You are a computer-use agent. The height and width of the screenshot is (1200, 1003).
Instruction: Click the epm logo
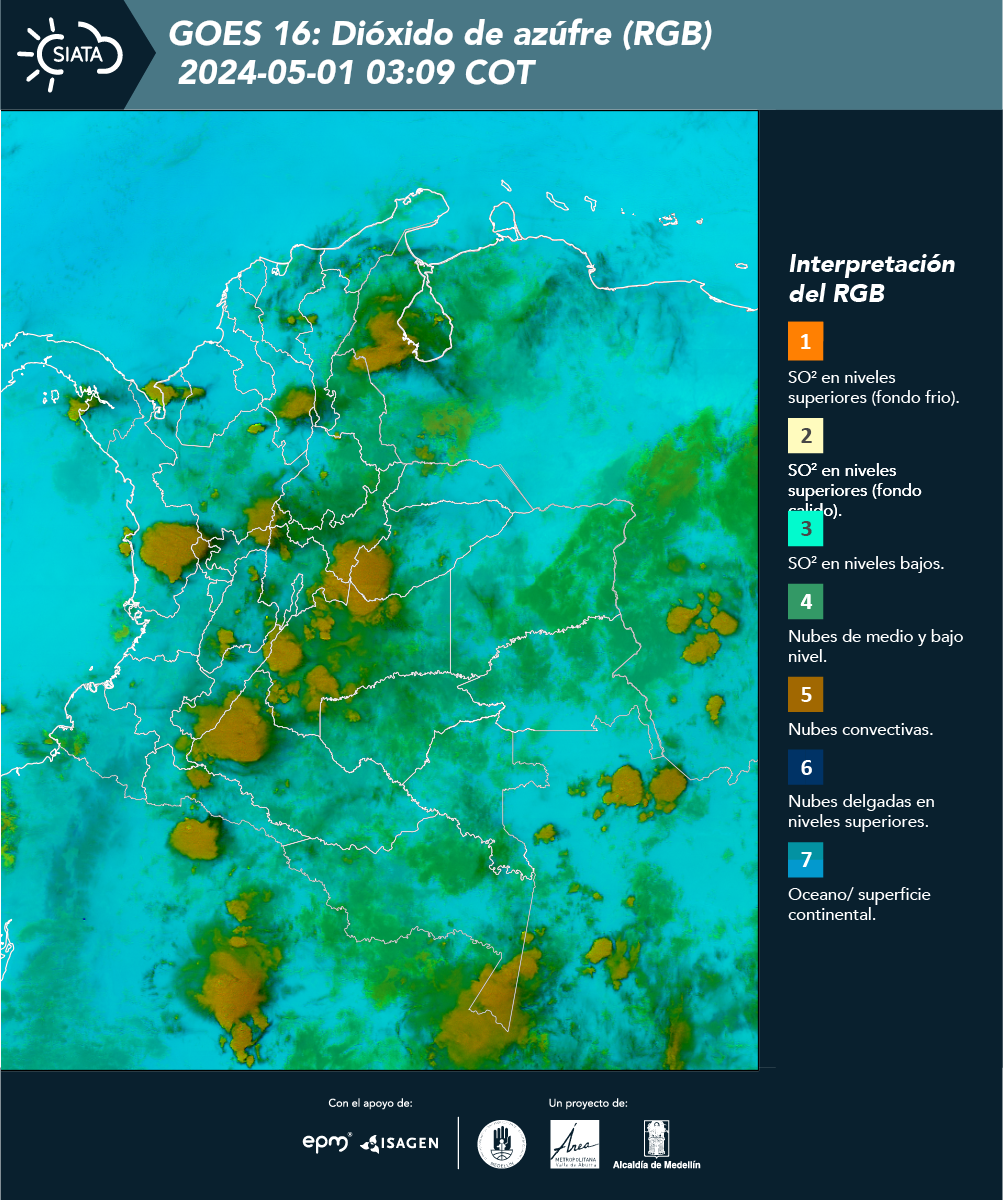[327, 1142]
